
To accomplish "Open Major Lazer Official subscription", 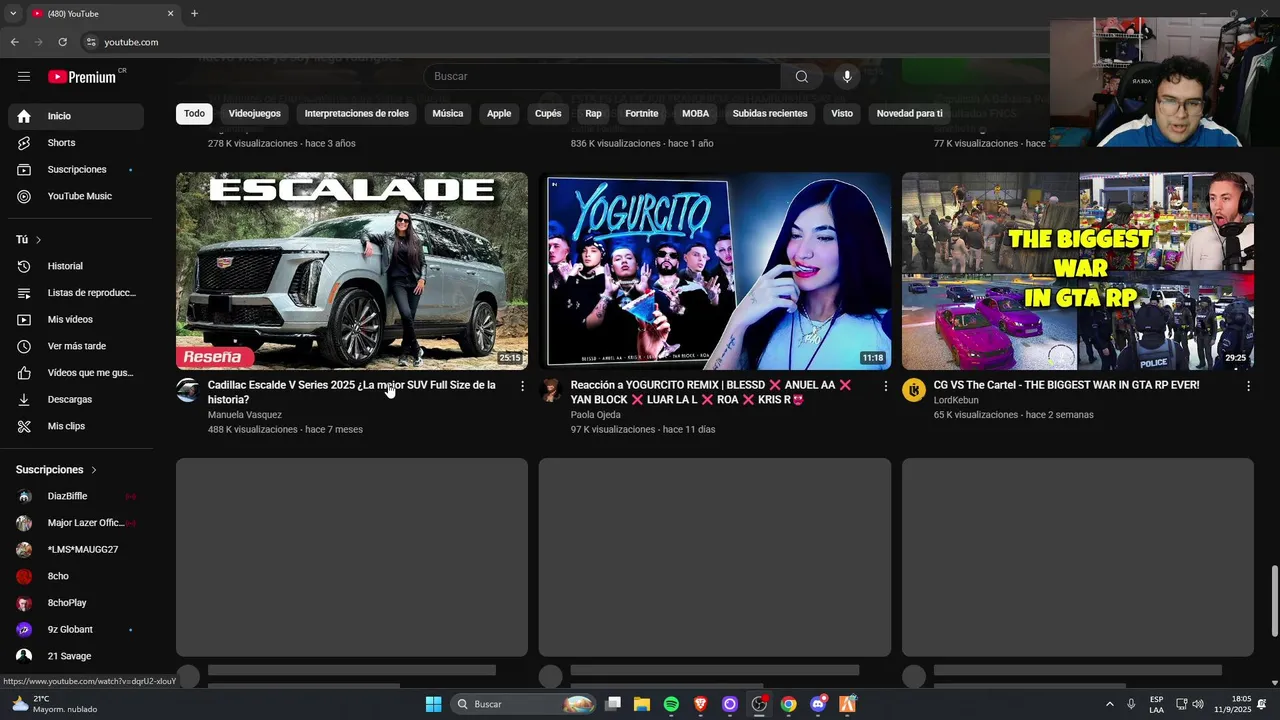I will (76, 523).
